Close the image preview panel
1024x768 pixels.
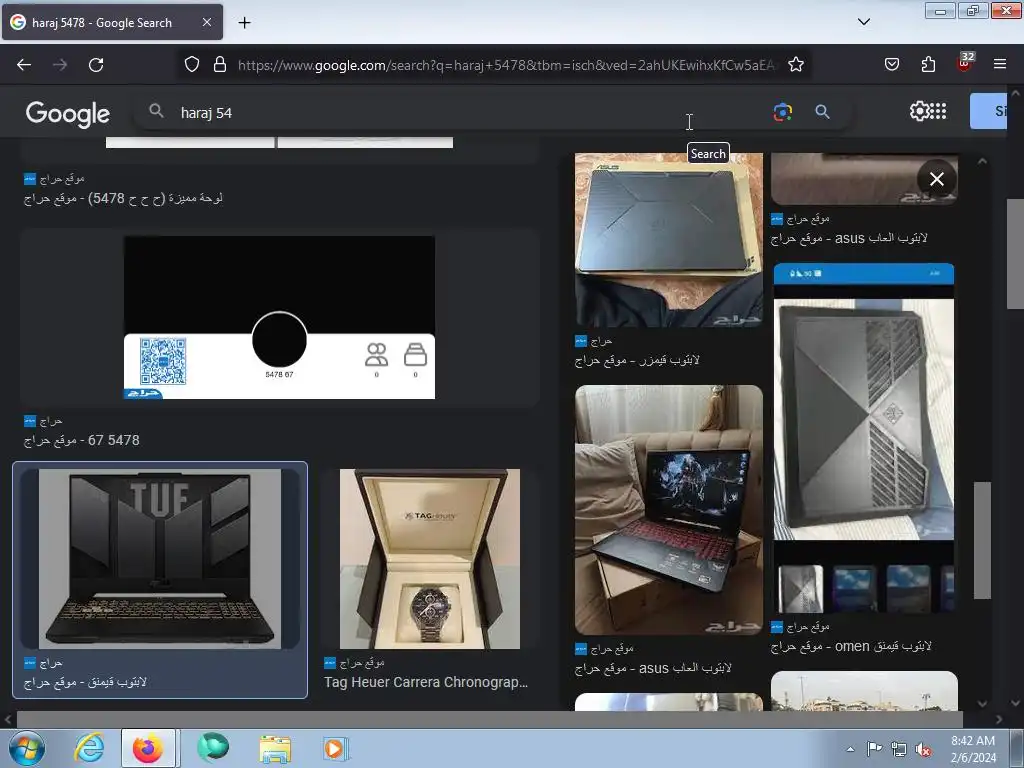[936, 179]
